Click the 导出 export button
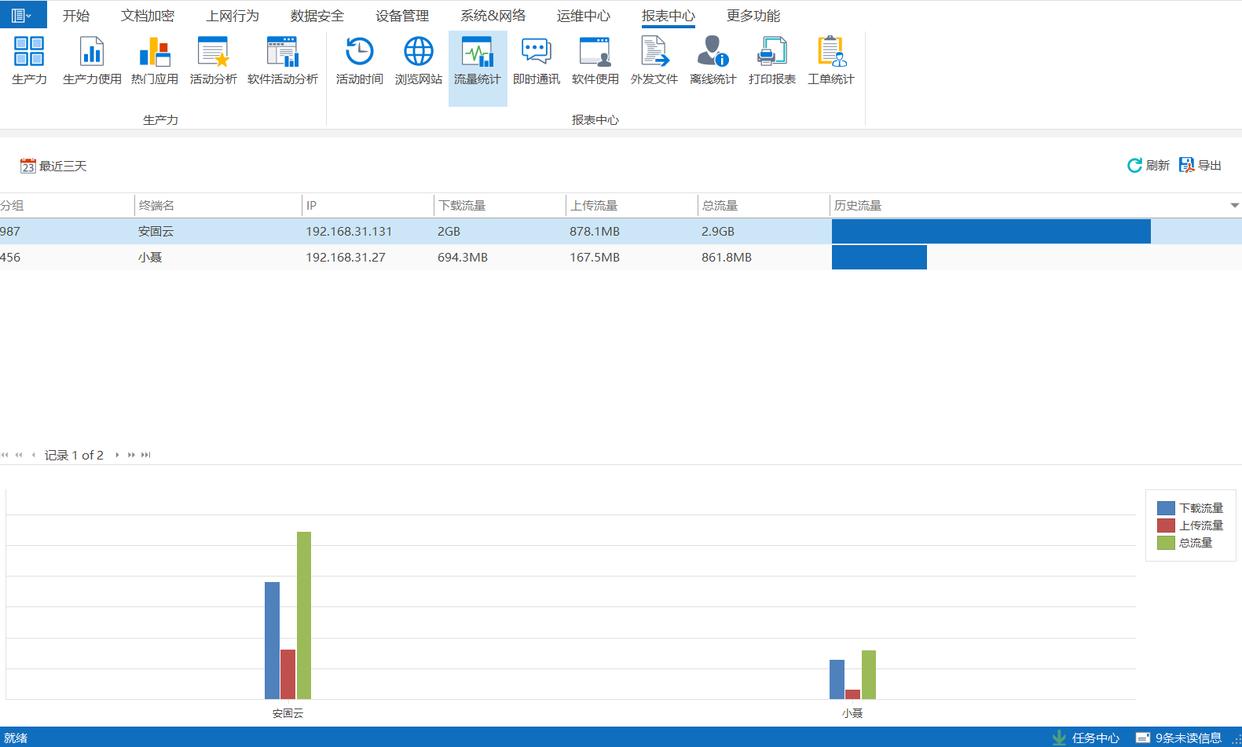Image resolution: width=1242 pixels, height=747 pixels. [x=1200, y=166]
